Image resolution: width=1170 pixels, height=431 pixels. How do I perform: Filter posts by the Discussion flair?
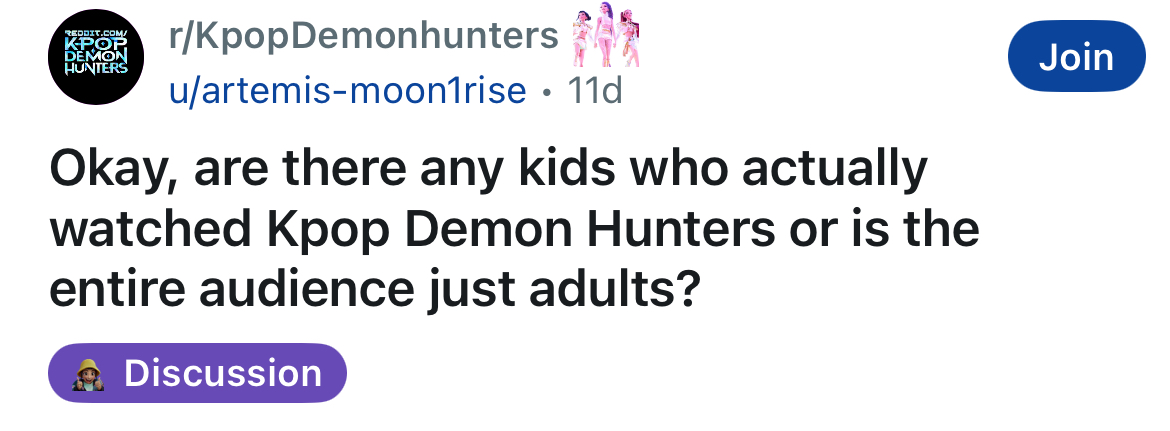pos(197,374)
